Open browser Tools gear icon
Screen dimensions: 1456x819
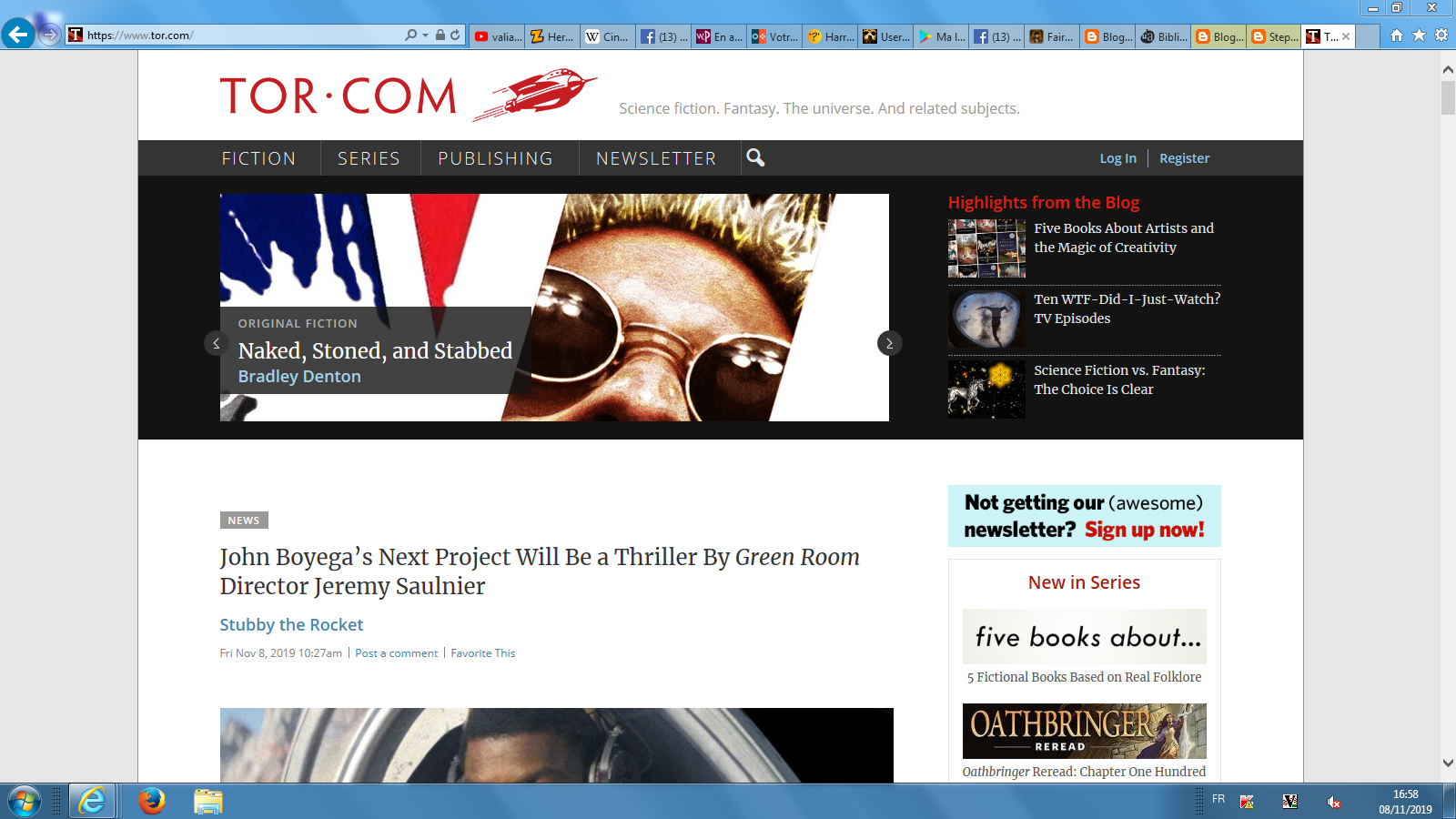[1441, 35]
